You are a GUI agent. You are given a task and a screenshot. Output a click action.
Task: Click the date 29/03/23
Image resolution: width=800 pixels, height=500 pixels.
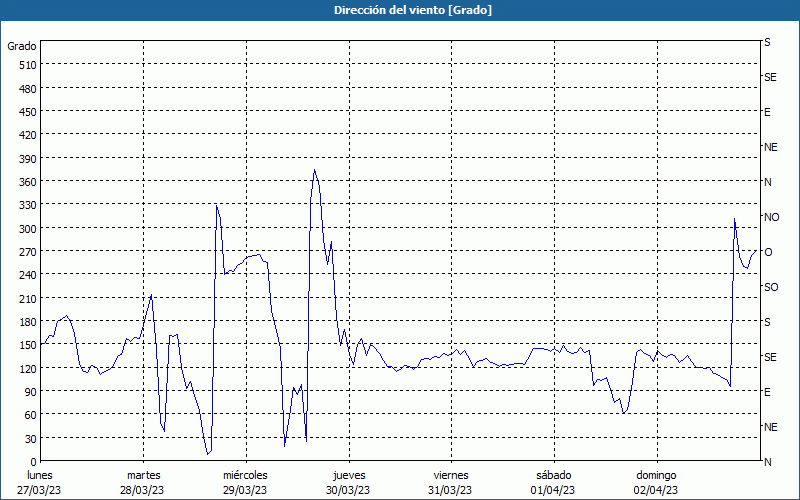(x=245, y=490)
